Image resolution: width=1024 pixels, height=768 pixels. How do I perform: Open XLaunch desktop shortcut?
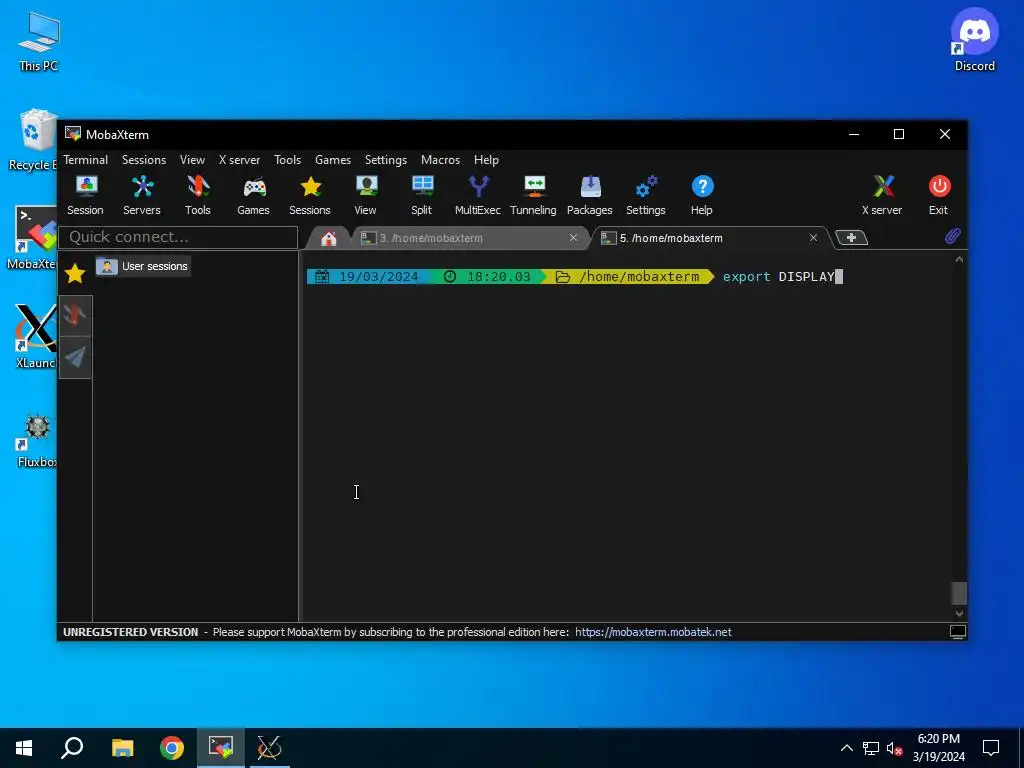tap(35, 336)
